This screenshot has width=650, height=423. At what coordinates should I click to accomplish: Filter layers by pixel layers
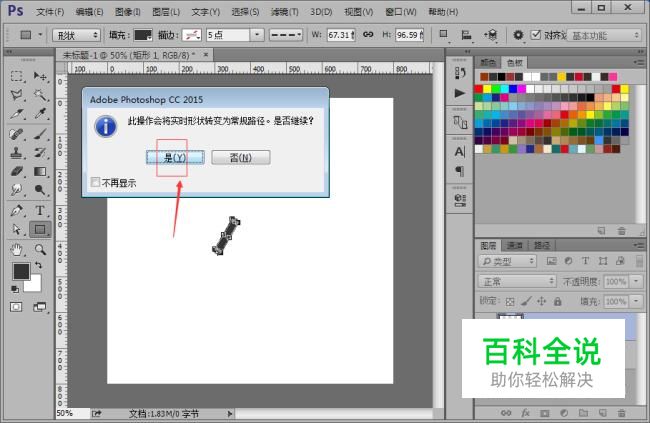point(551,261)
